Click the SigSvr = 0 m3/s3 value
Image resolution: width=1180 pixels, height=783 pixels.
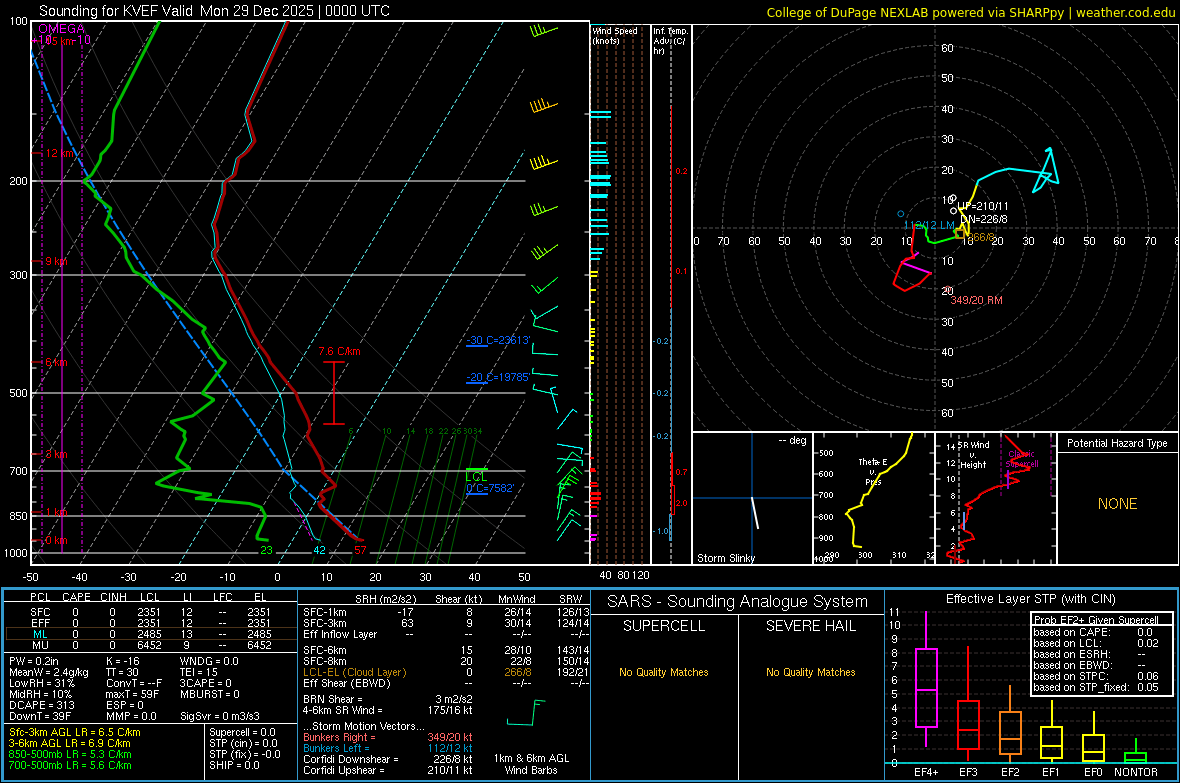coord(220,716)
